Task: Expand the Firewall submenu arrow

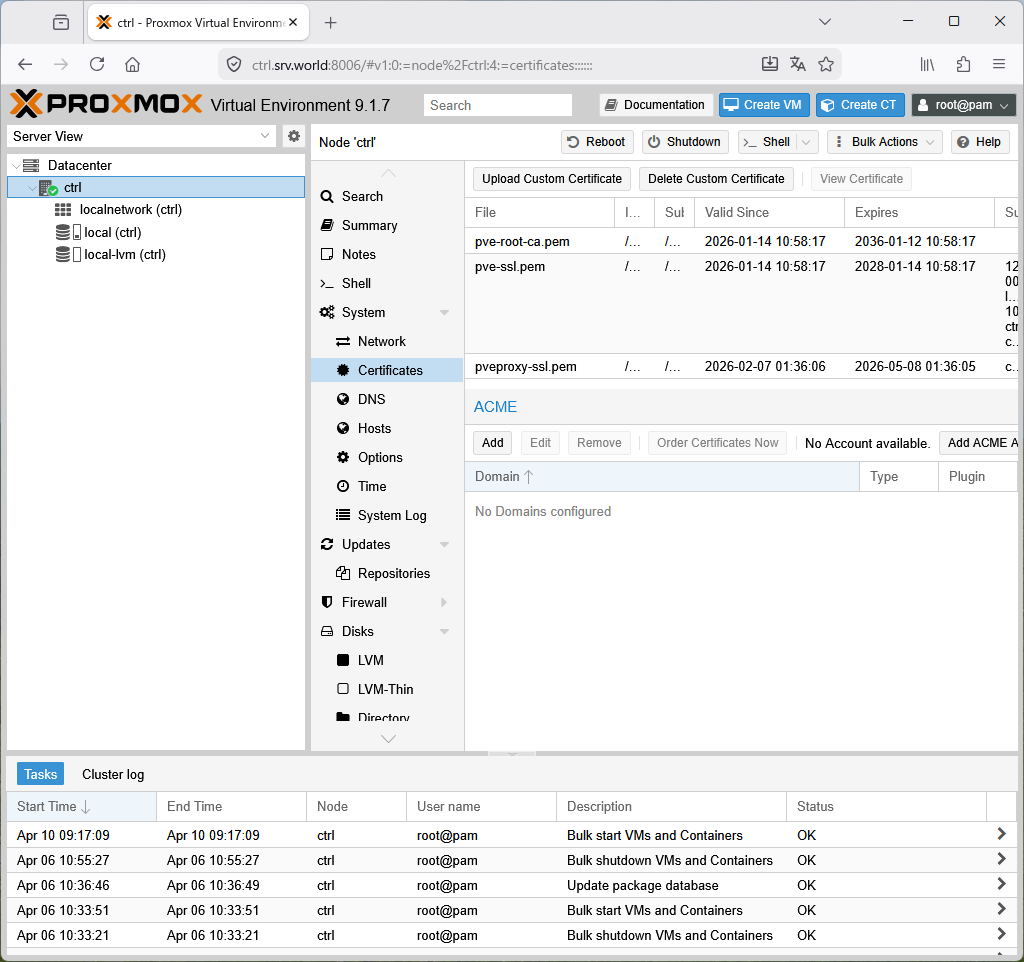Action: pyautogui.click(x=444, y=603)
